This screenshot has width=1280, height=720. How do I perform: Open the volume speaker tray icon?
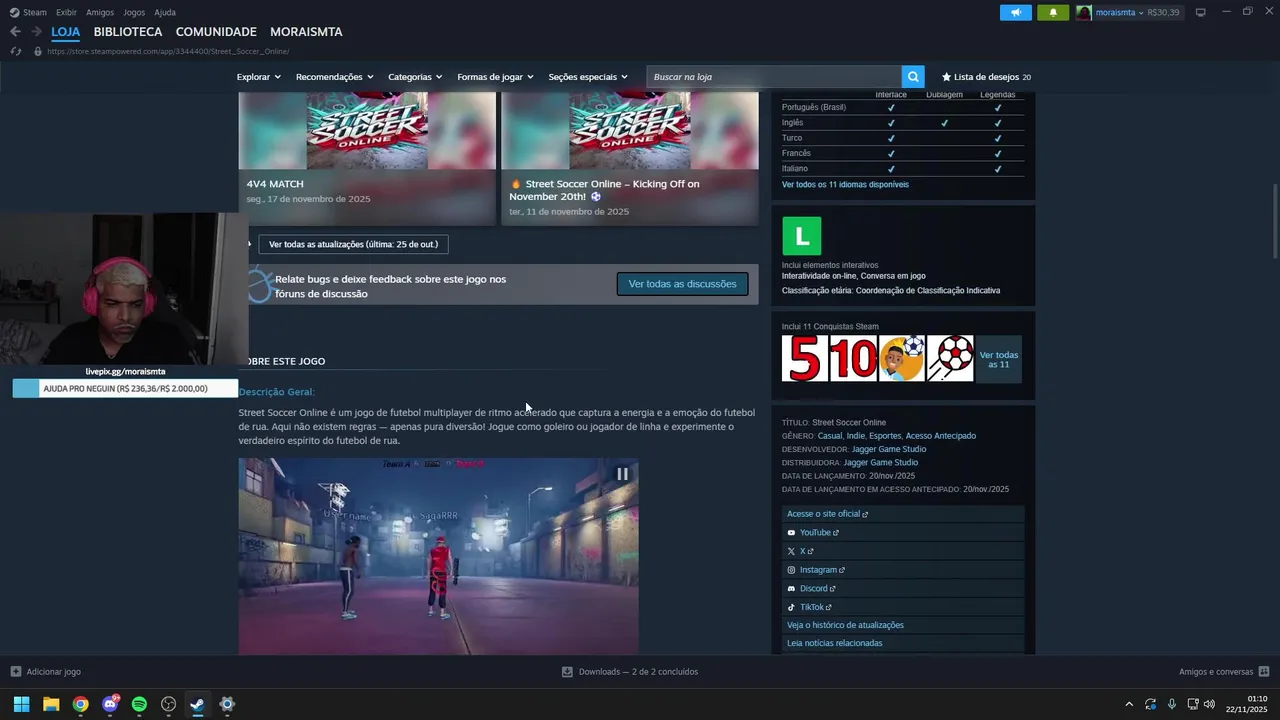pos(1209,704)
